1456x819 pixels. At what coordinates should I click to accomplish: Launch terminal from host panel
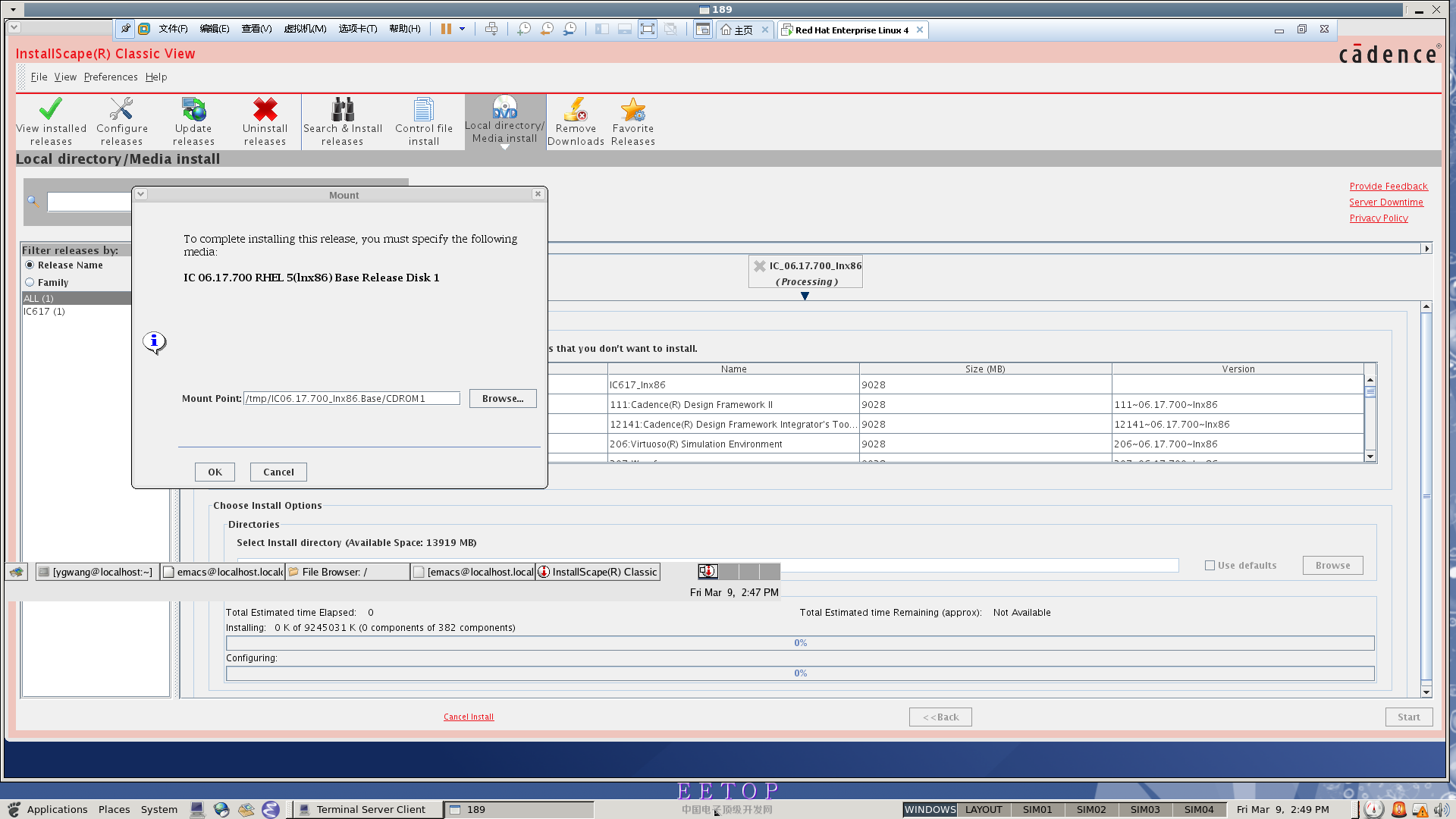pos(197,809)
